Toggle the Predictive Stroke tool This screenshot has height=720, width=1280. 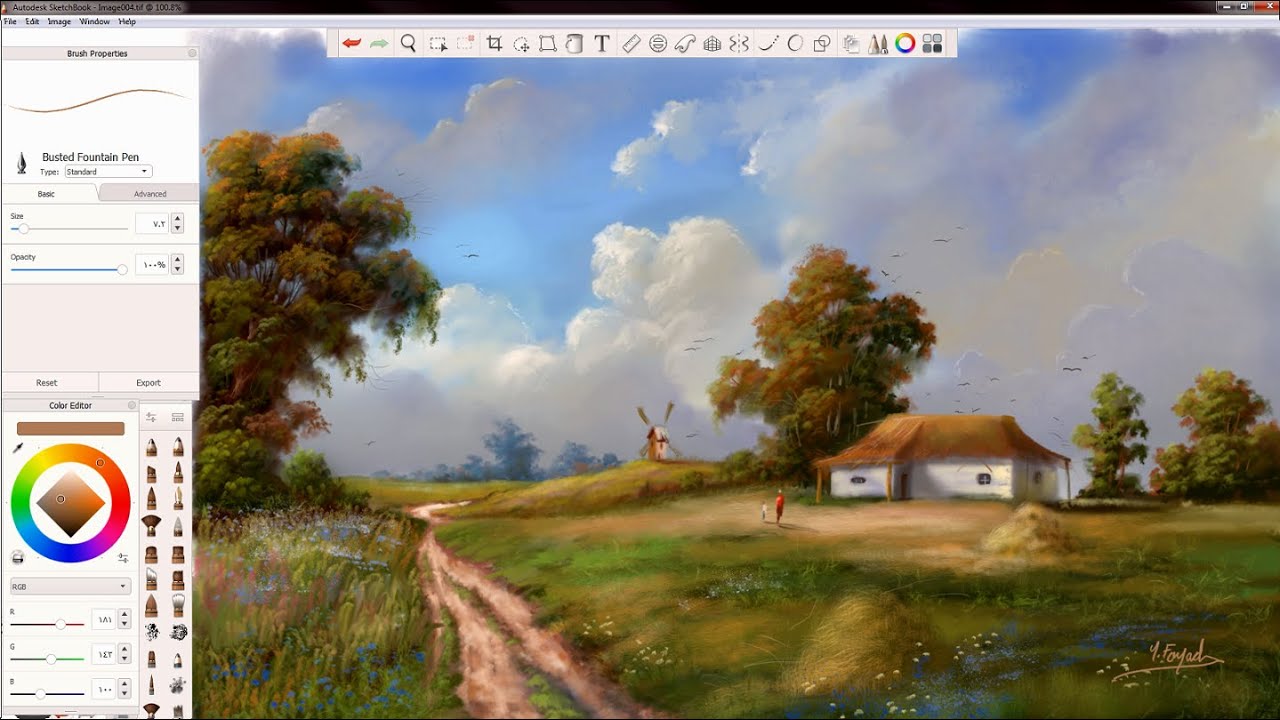tap(796, 43)
